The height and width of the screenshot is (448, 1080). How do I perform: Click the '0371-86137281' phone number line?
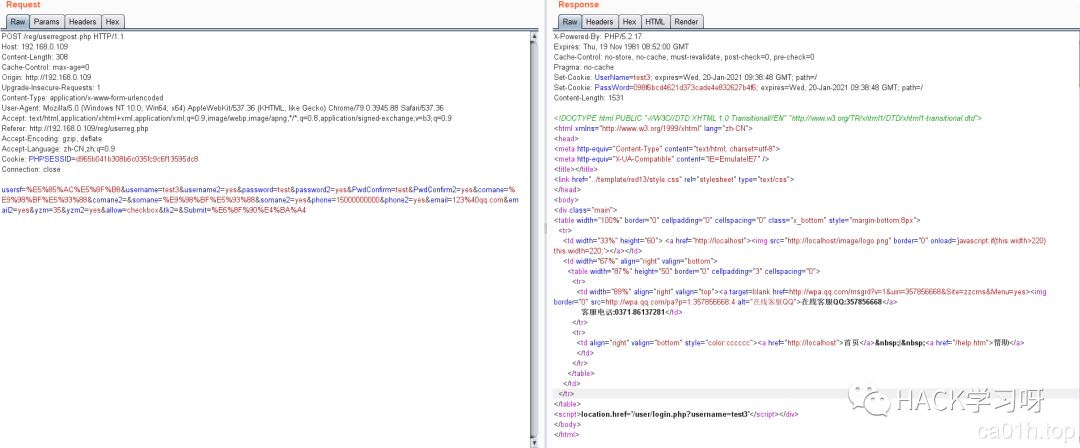(632, 312)
